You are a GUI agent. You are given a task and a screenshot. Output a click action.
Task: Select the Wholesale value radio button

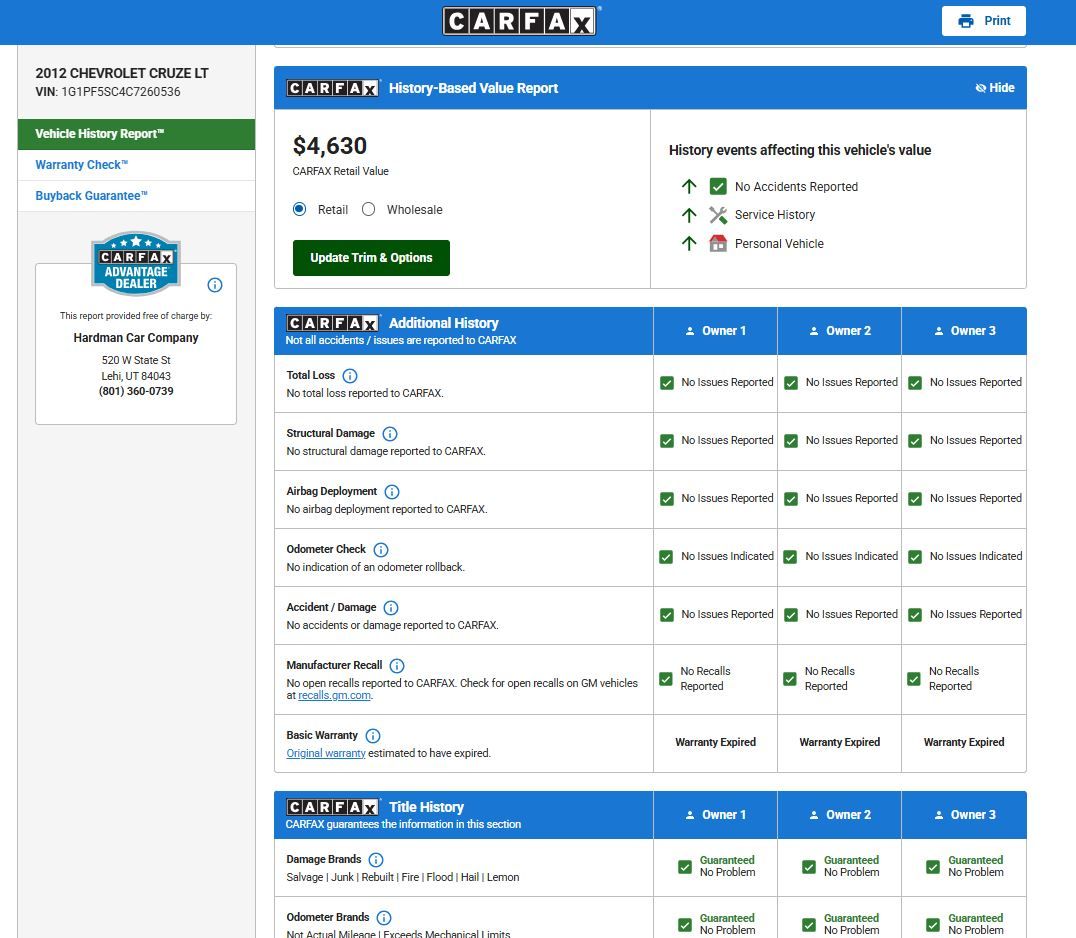368,210
